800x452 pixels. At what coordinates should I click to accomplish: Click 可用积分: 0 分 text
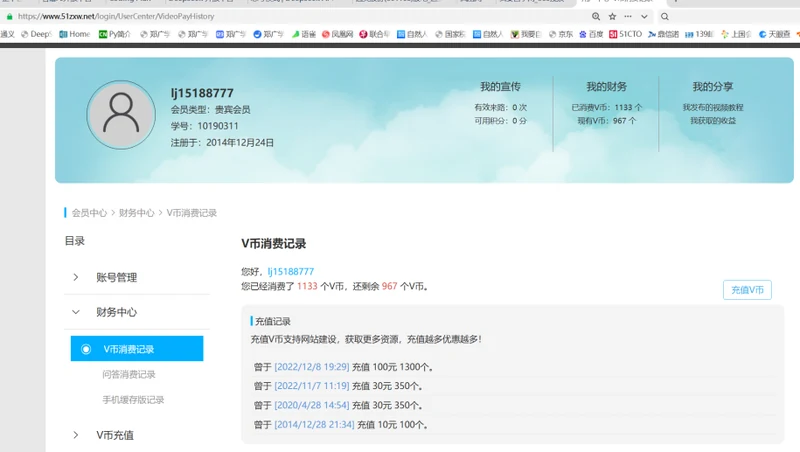[500, 120]
